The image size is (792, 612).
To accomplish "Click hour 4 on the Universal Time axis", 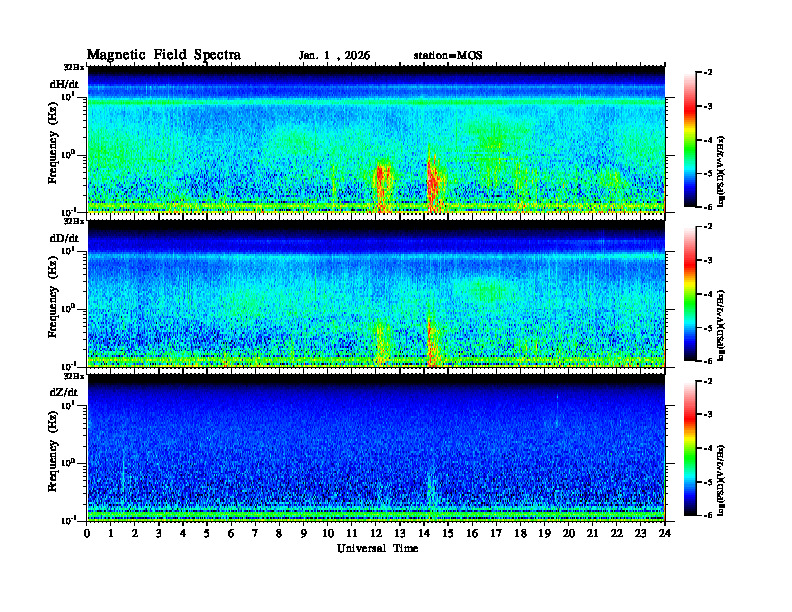I will 184,534.
